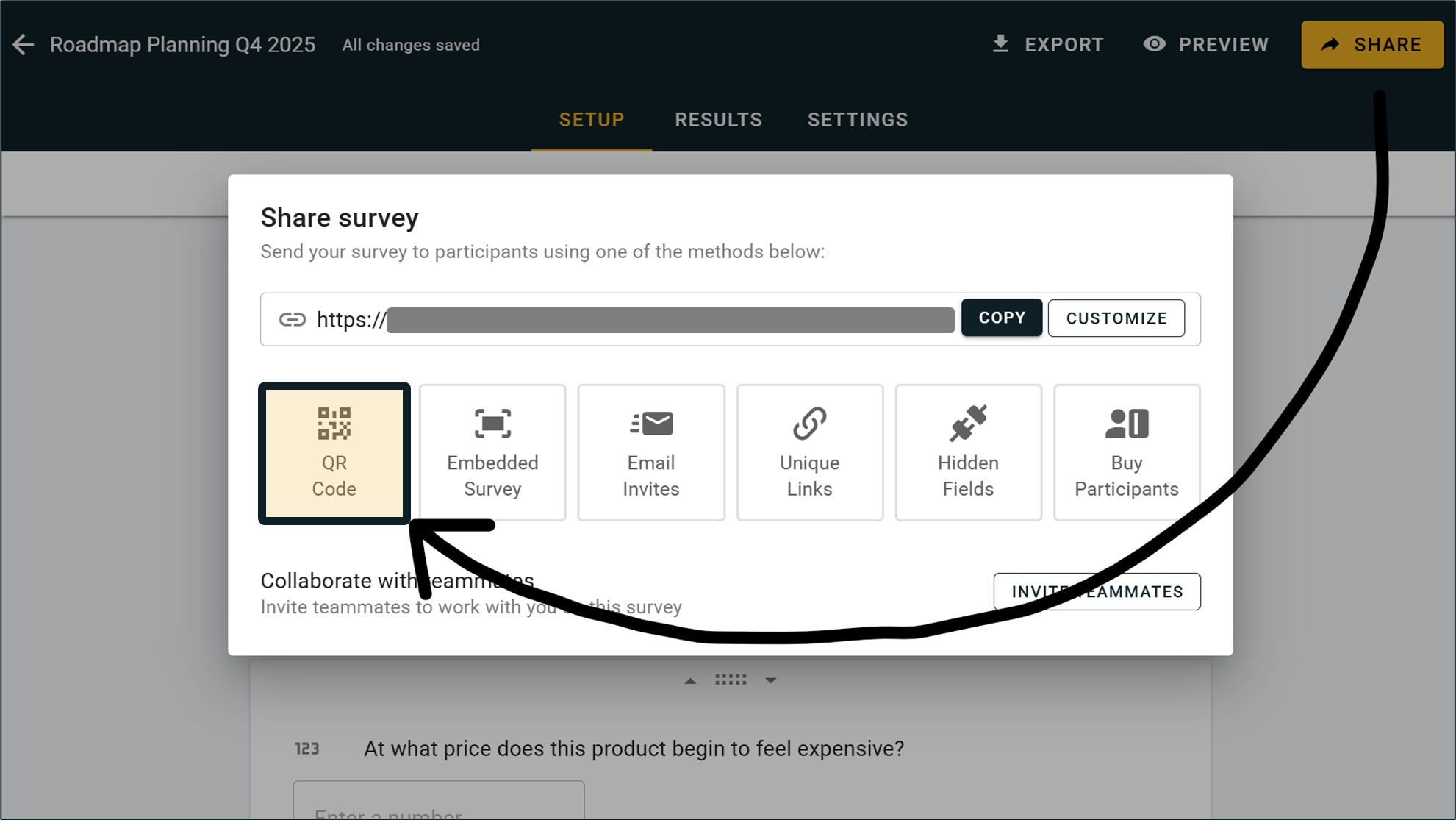Select the Setup tab
Image resolution: width=1456 pixels, height=820 pixels.
click(x=591, y=120)
